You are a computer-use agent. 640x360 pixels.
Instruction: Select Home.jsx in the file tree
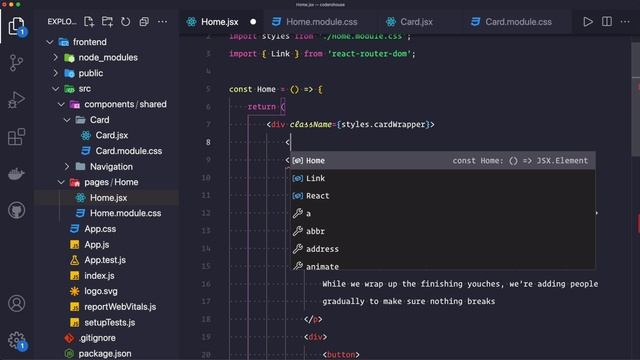pos(109,198)
